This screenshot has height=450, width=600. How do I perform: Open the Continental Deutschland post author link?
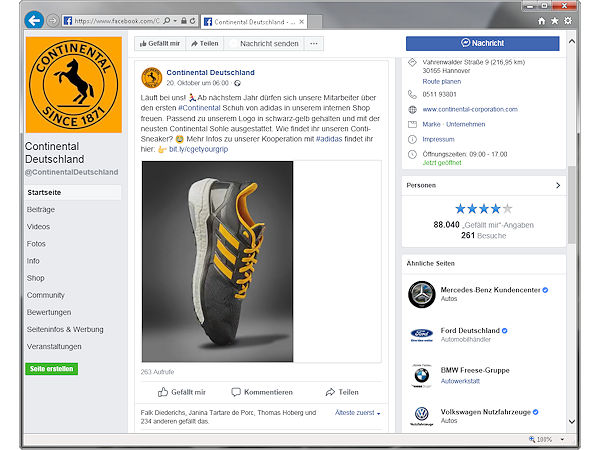(210, 72)
